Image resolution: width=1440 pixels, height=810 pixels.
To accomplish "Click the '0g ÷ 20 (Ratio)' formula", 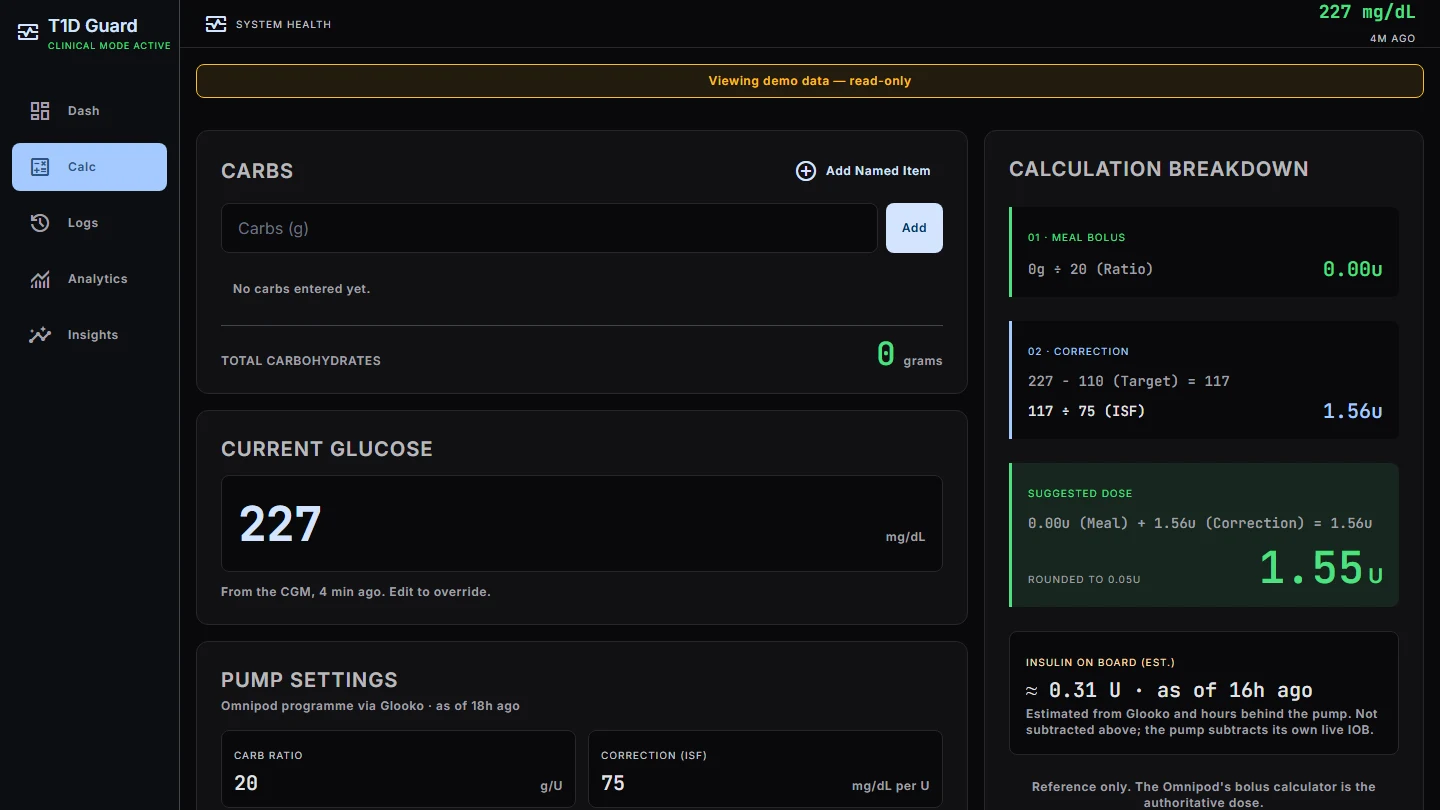I will [x=1091, y=269].
